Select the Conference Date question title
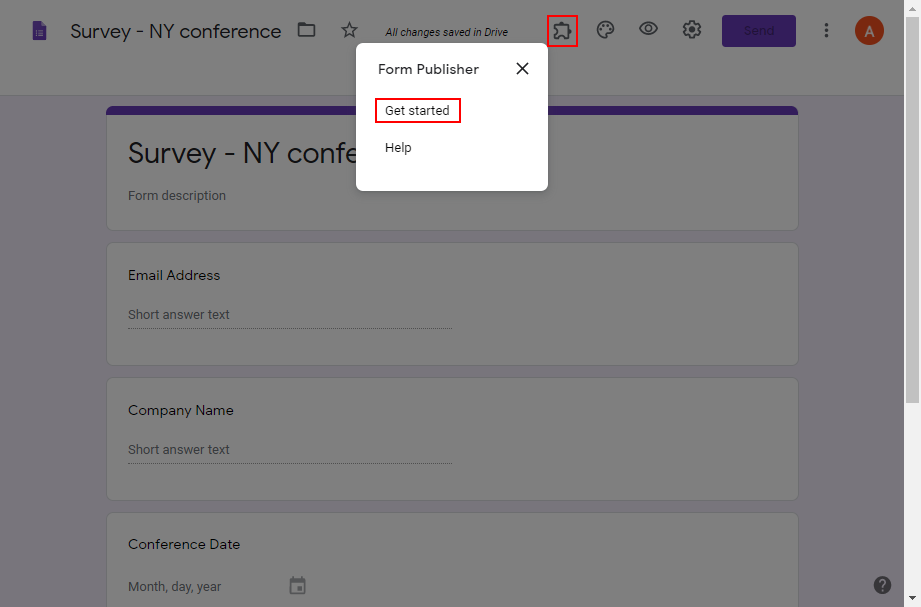The image size is (921, 607). tap(184, 544)
